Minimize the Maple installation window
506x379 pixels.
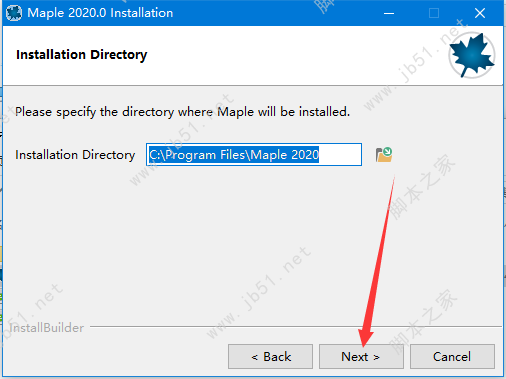pyautogui.click(x=389, y=13)
